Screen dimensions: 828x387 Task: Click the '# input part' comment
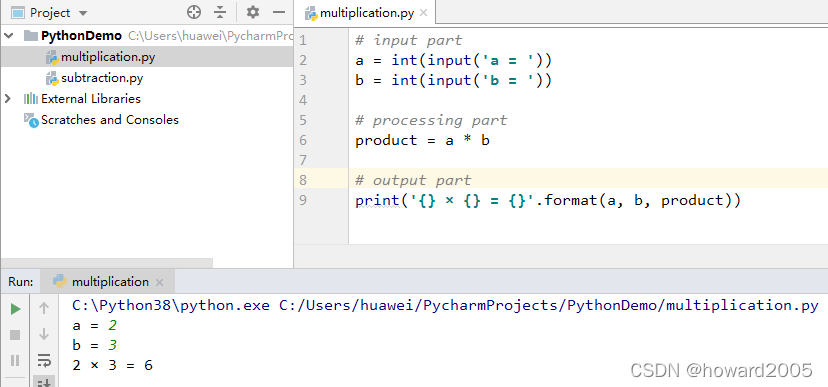pos(409,40)
